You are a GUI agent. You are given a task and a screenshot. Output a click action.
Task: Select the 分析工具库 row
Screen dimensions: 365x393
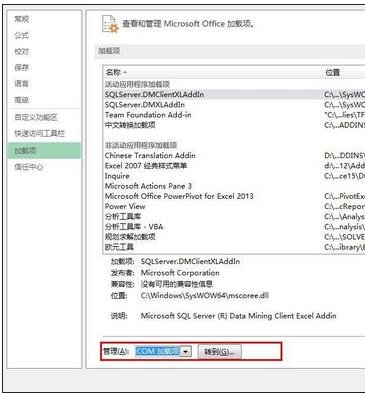pyautogui.click(x=234, y=216)
